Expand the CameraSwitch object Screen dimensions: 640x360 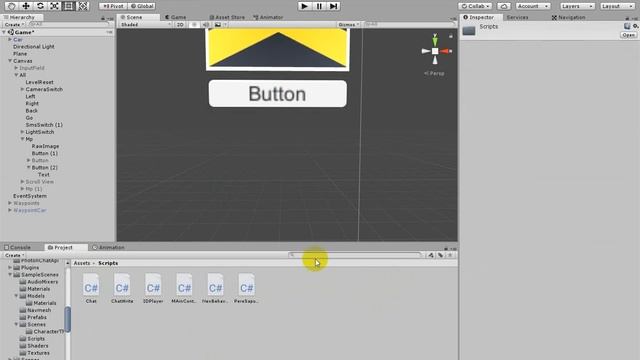[x=22, y=89]
